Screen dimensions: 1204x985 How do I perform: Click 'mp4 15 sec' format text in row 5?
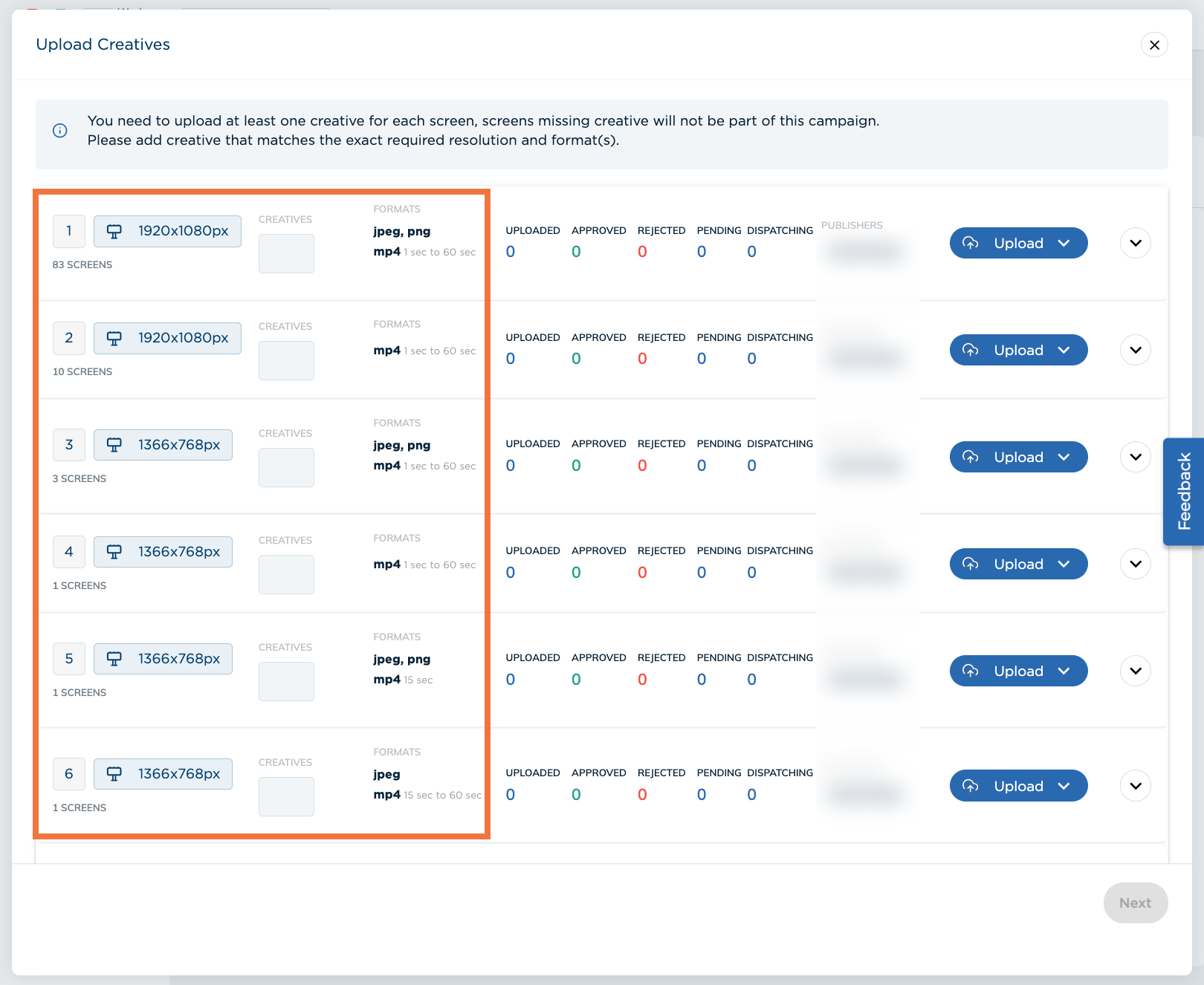[403, 679]
